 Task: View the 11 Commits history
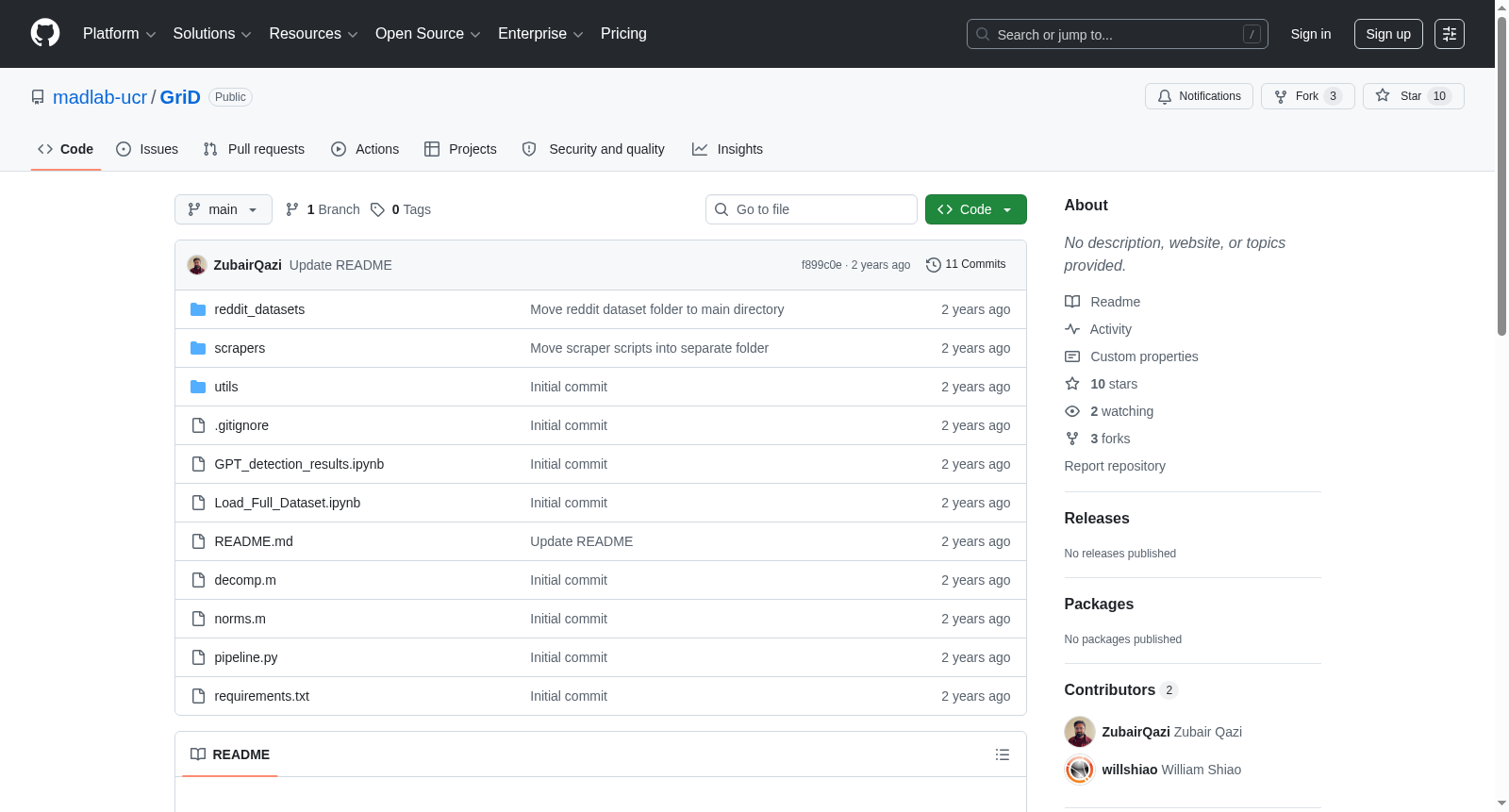[966, 265]
